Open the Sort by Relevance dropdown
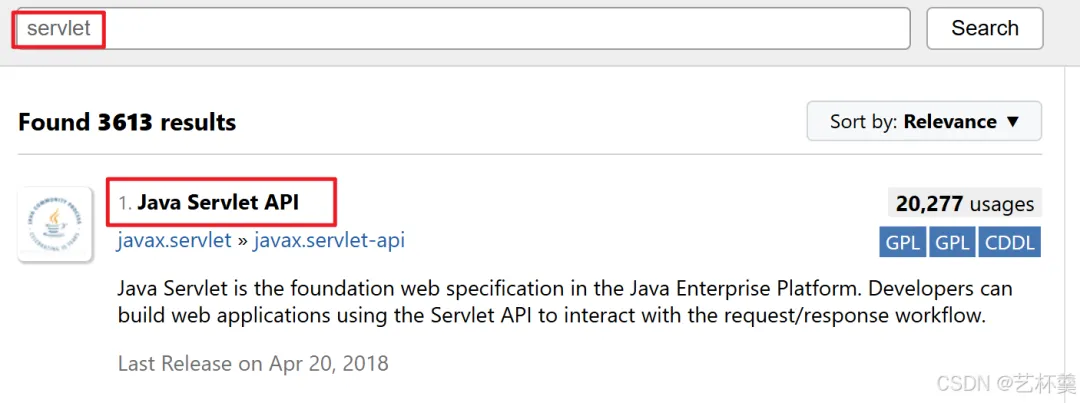The width and height of the screenshot is (1080, 403). [924, 122]
